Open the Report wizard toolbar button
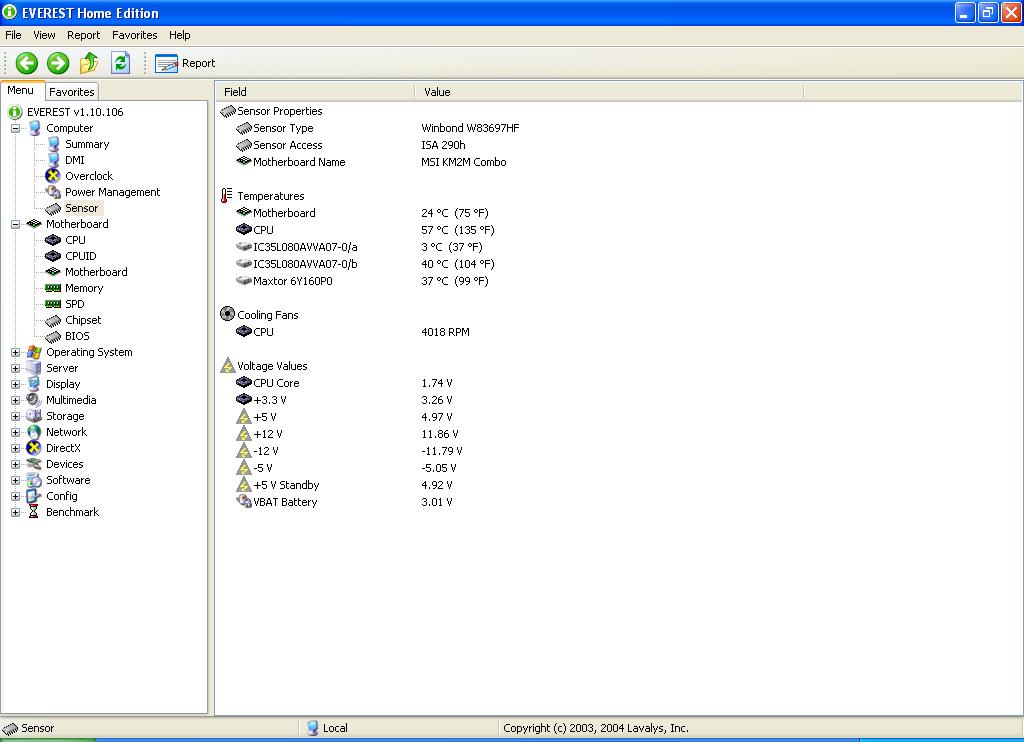This screenshot has width=1024, height=742. pyautogui.click(x=185, y=63)
